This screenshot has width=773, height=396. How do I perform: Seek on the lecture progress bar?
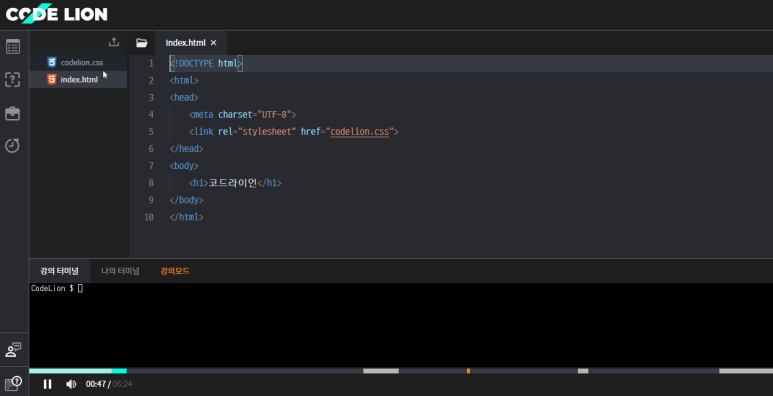401,371
